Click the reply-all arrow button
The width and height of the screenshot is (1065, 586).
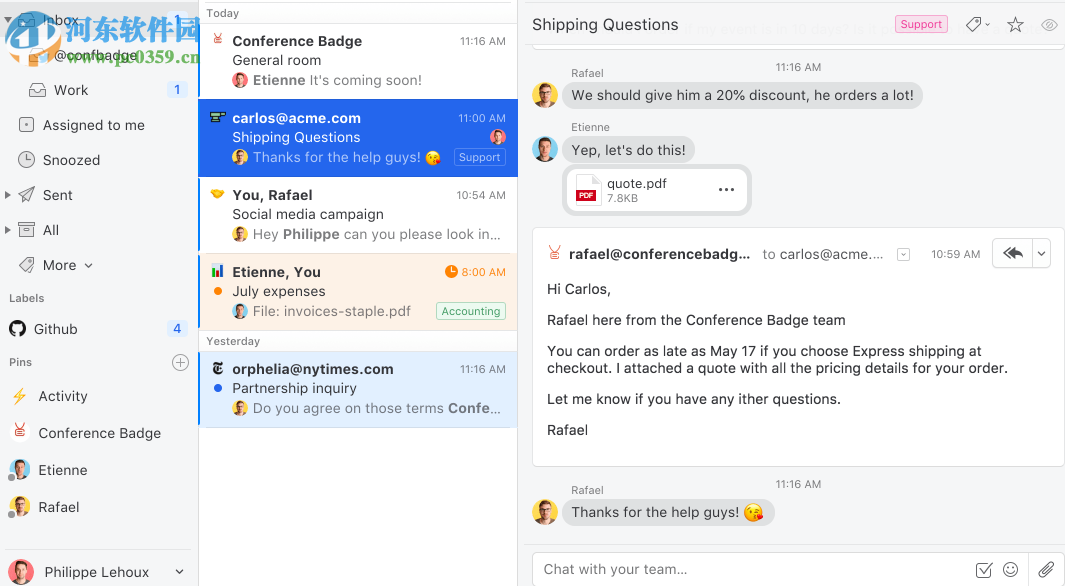tap(1012, 254)
